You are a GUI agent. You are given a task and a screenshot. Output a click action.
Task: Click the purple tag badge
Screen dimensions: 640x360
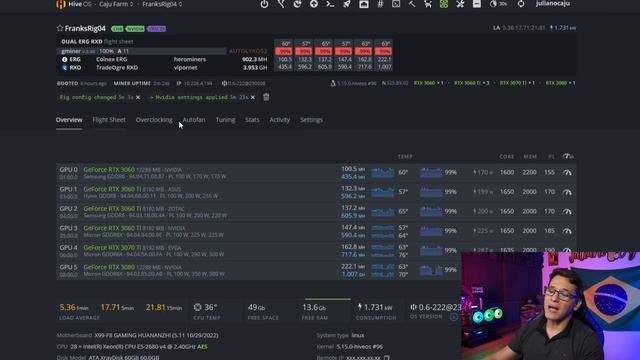point(157,29)
